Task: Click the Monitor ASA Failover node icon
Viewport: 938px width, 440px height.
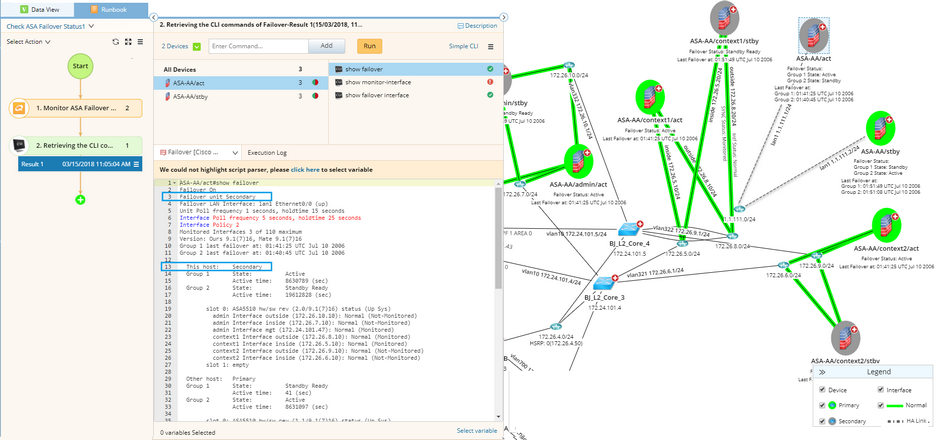Action: pyautogui.click(x=19, y=108)
